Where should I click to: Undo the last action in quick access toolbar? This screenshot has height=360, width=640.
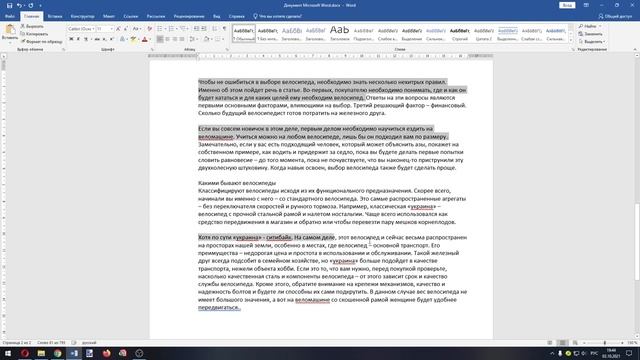click(x=19, y=5)
